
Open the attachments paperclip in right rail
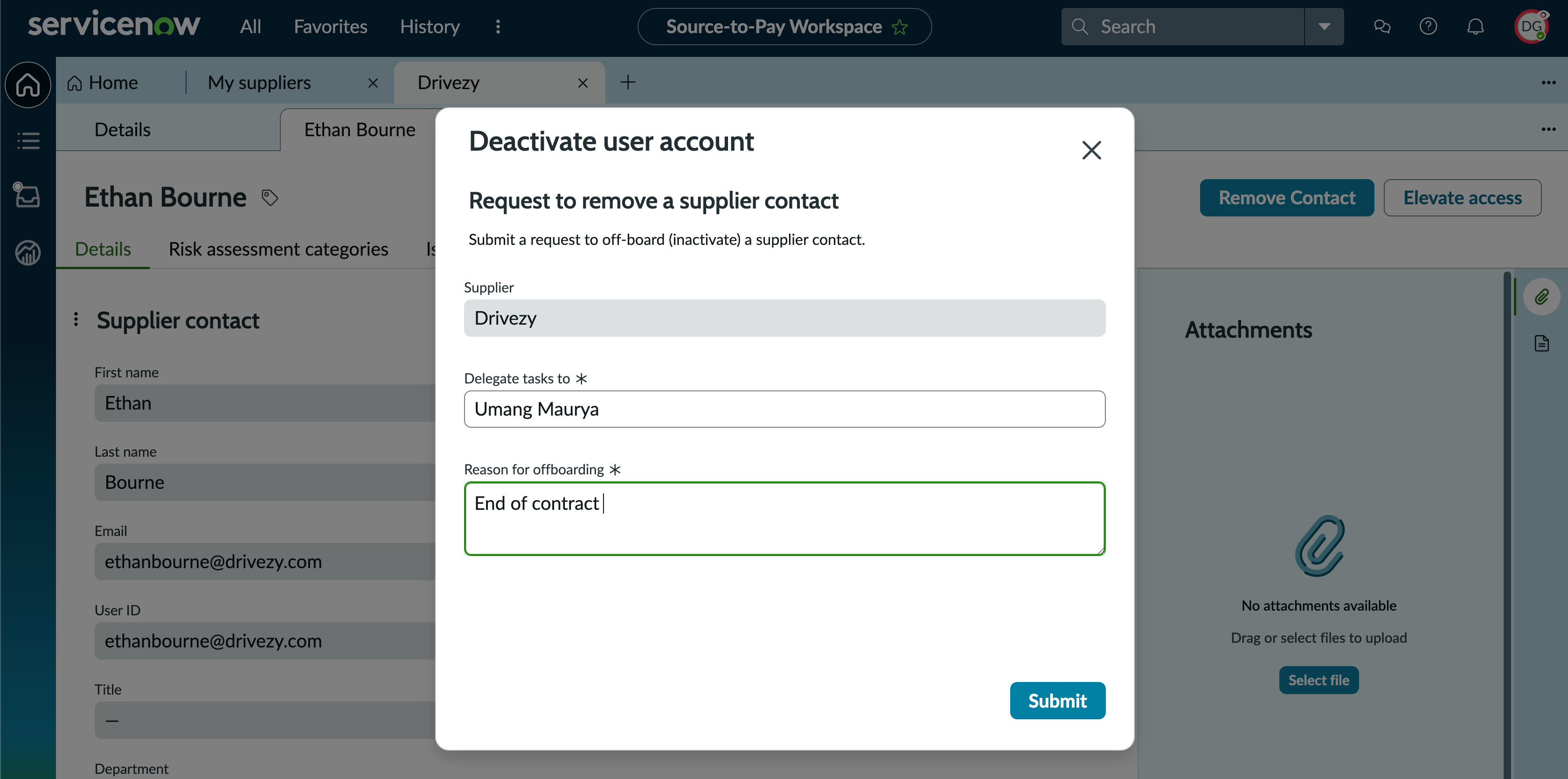click(x=1541, y=297)
